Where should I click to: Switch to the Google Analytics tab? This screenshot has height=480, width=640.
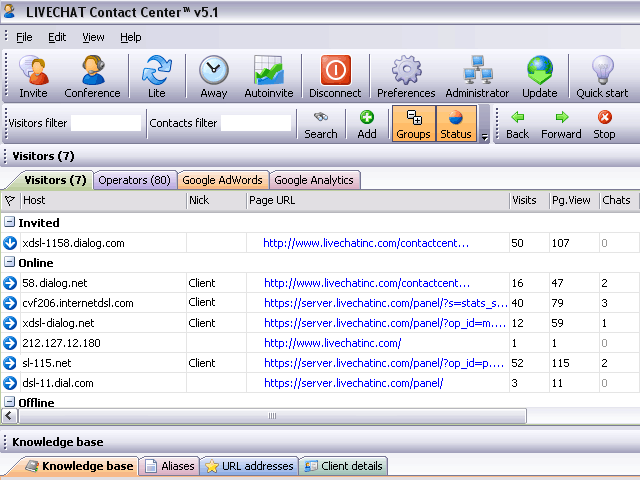tap(314, 180)
